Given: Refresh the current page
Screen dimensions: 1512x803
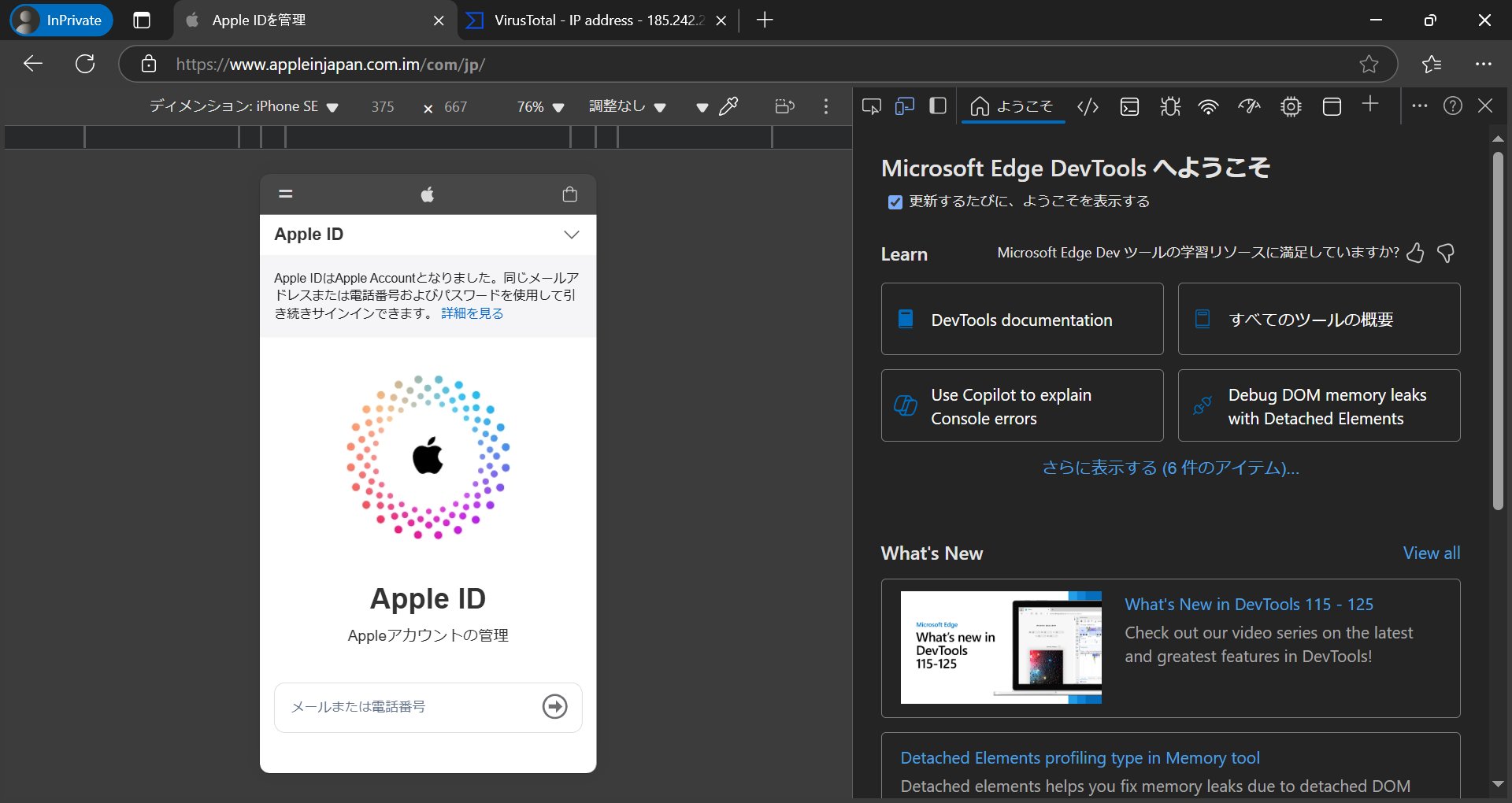Looking at the screenshot, I should (x=85, y=64).
